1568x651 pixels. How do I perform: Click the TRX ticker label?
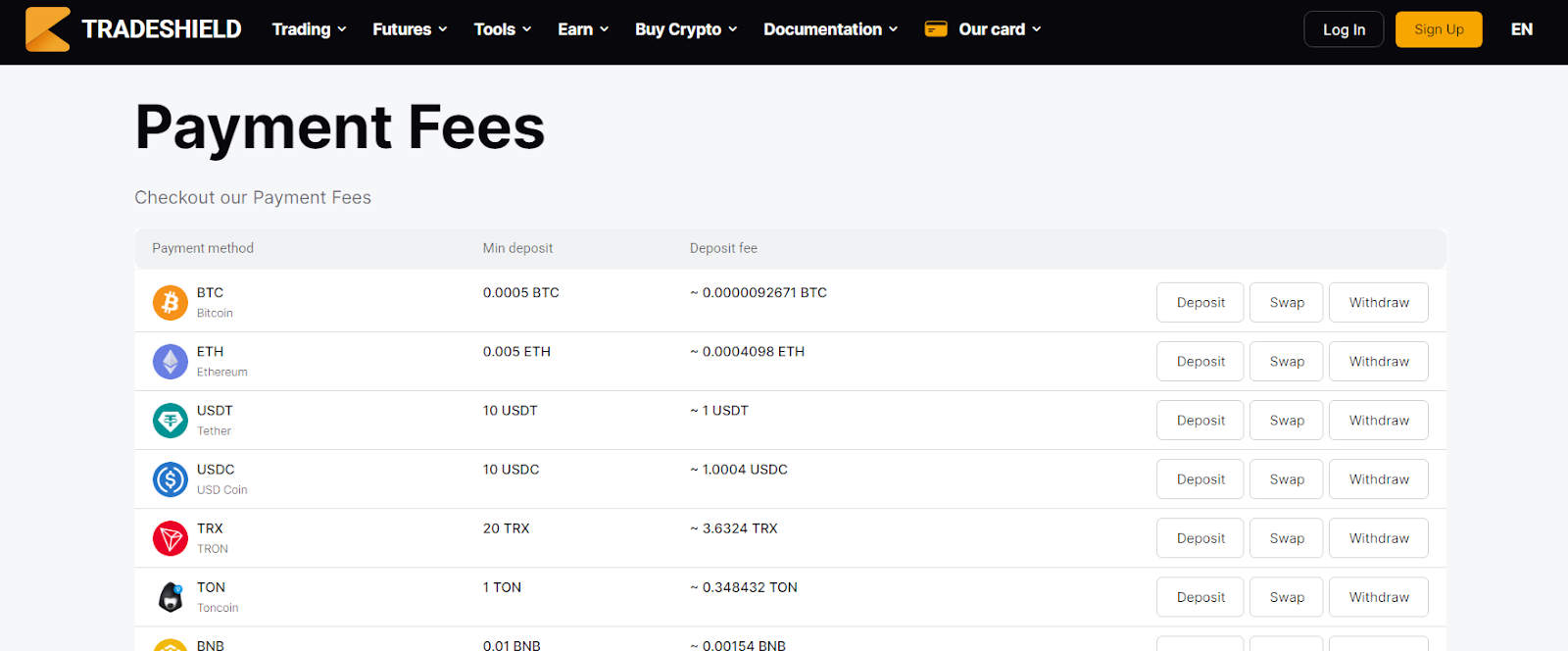(x=210, y=527)
